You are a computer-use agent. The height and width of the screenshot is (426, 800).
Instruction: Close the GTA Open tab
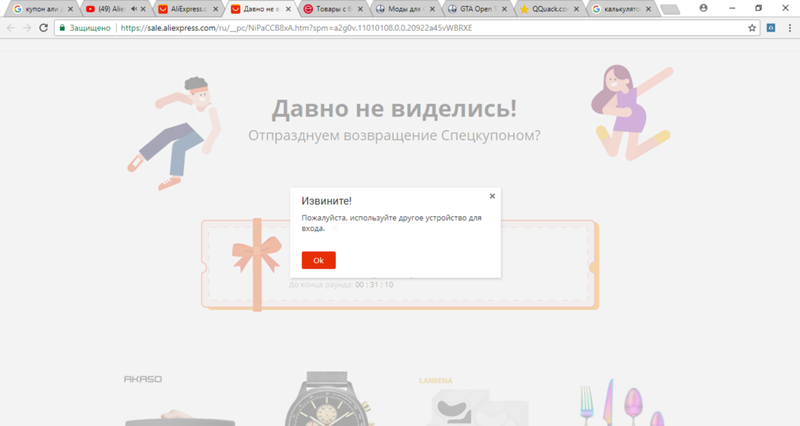click(504, 9)
